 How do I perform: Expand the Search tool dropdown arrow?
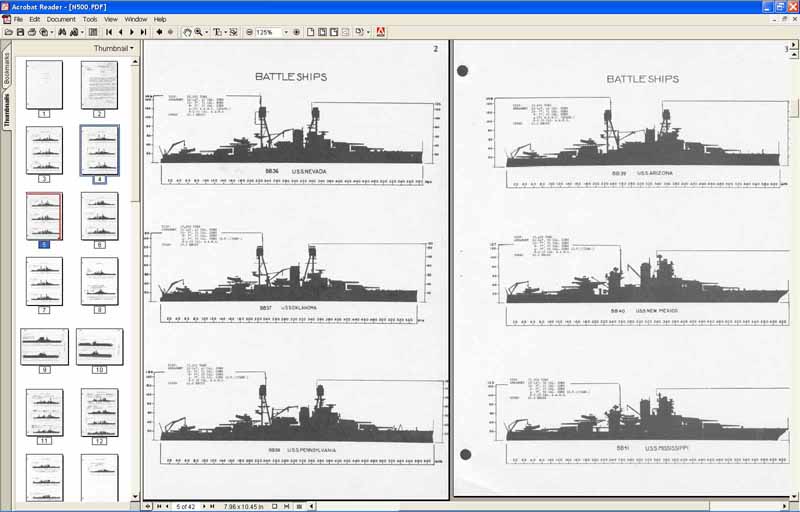coord(82,32)
